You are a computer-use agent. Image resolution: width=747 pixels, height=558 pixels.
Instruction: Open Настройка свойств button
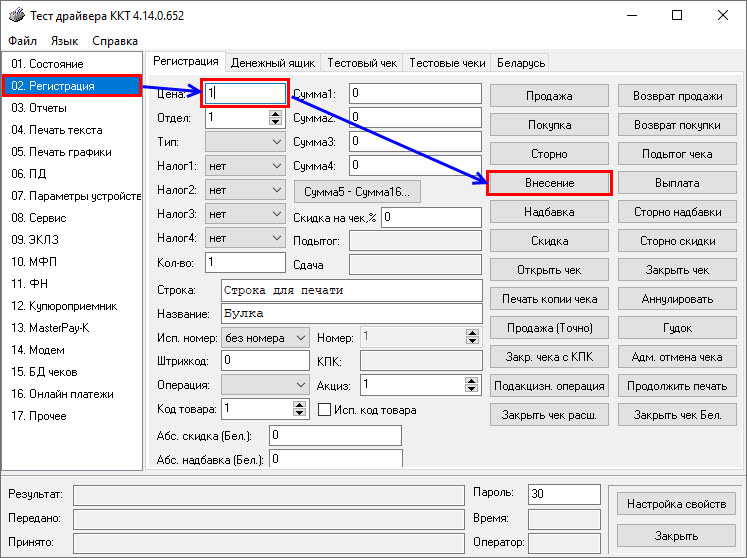(x=676, y=504)
